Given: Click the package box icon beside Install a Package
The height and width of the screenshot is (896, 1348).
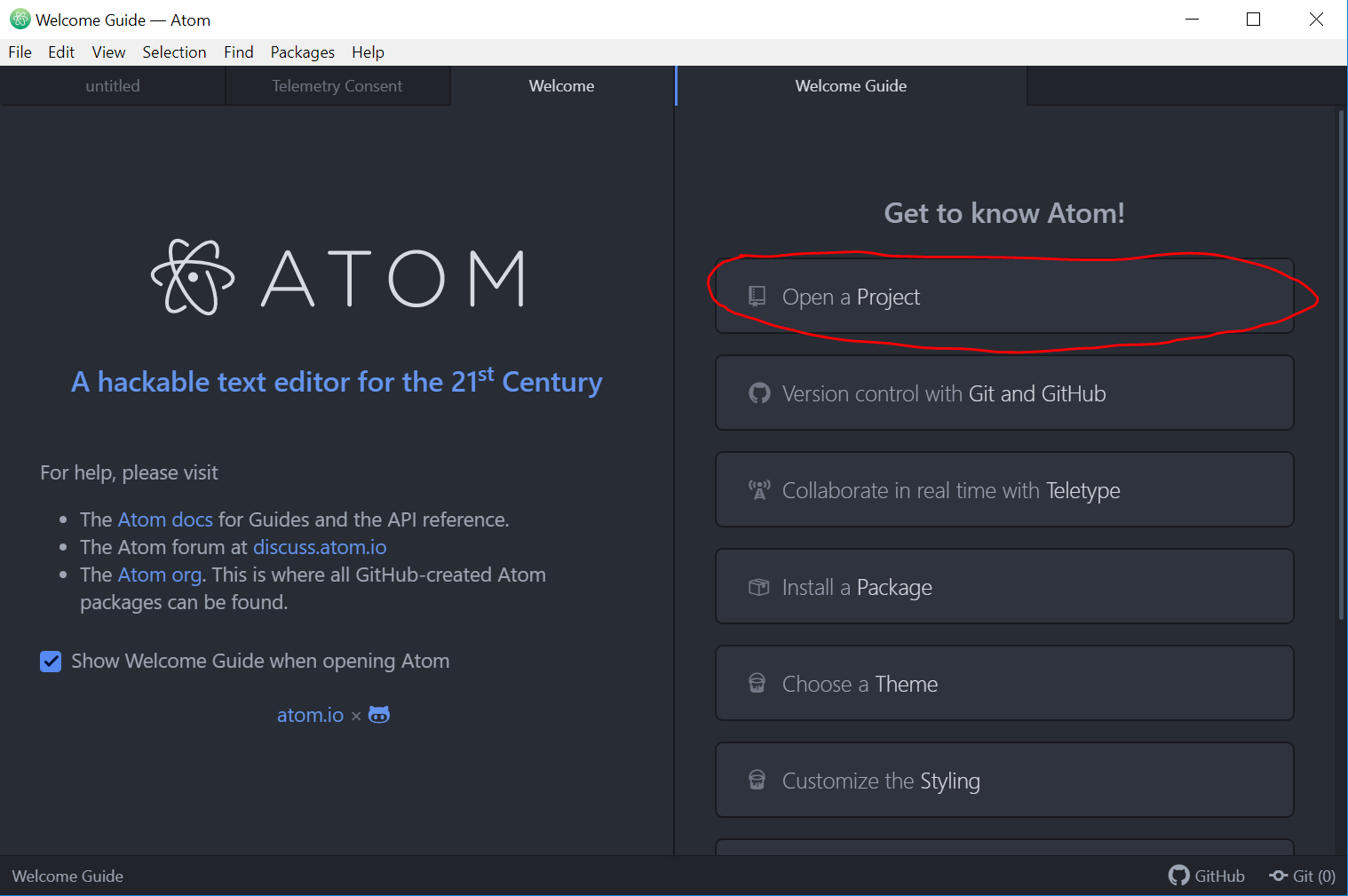Looking at the screenshot, I should (758, 587).
